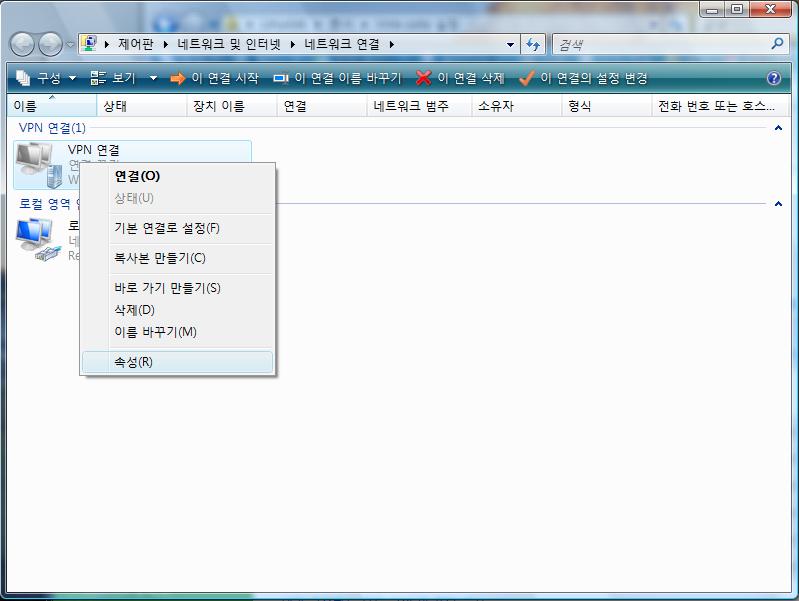Click the 네트워크 및 인터넷 breadcrumb
The width and height of the screenshot is (799, 601).
tap(246, 45)
